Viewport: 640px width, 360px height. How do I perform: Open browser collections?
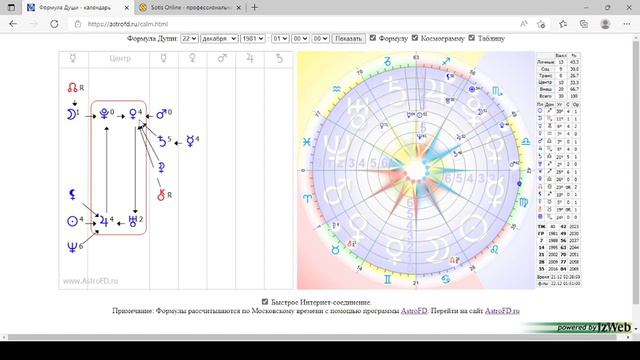[584, 24]
